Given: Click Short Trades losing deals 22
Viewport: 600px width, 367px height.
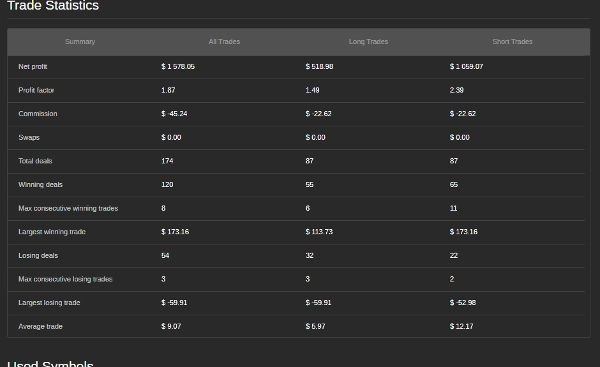Looking at the screenshot, I should [x=453, y=256].
